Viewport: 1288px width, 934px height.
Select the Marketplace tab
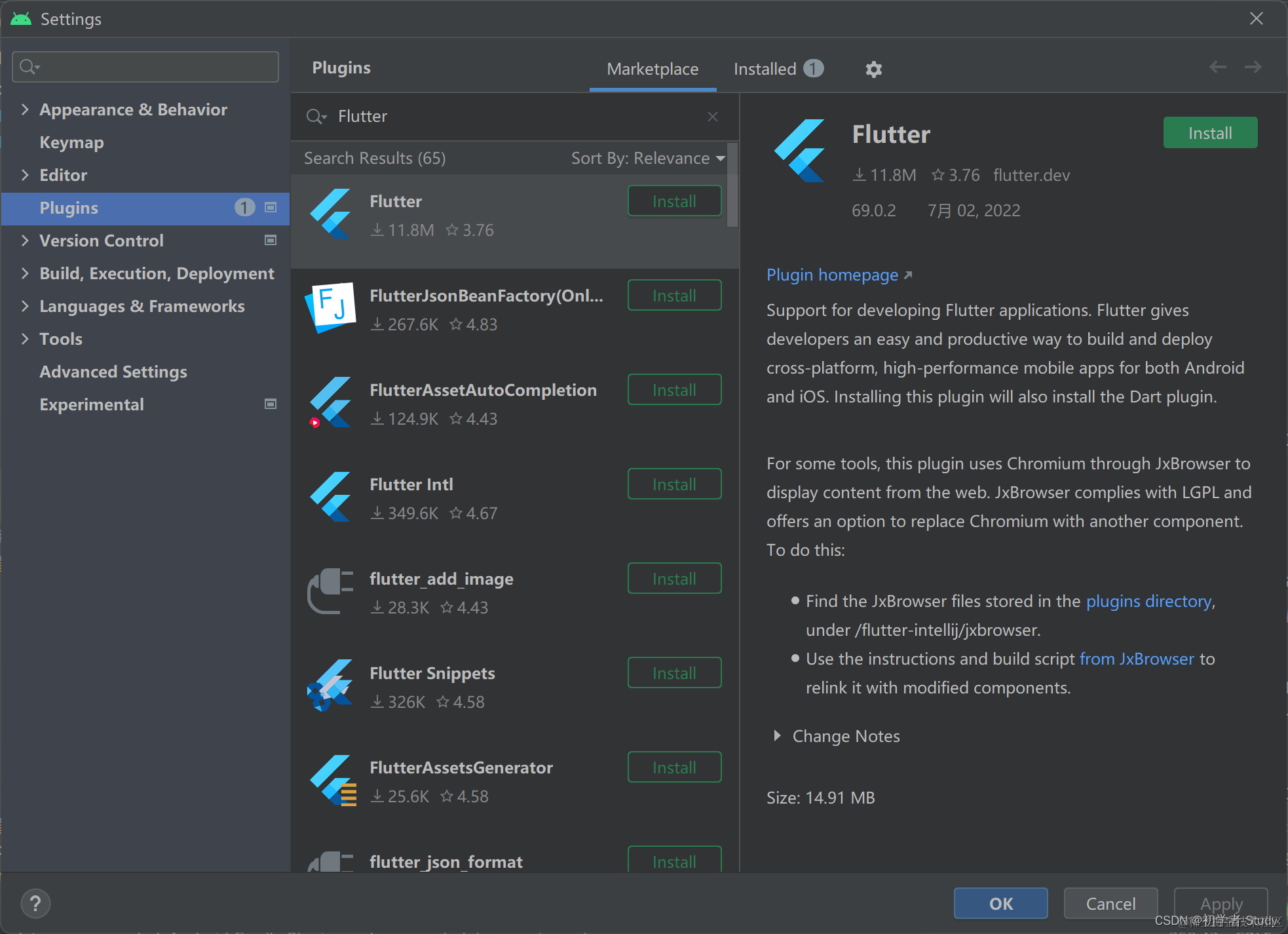(x=653, y=69)
